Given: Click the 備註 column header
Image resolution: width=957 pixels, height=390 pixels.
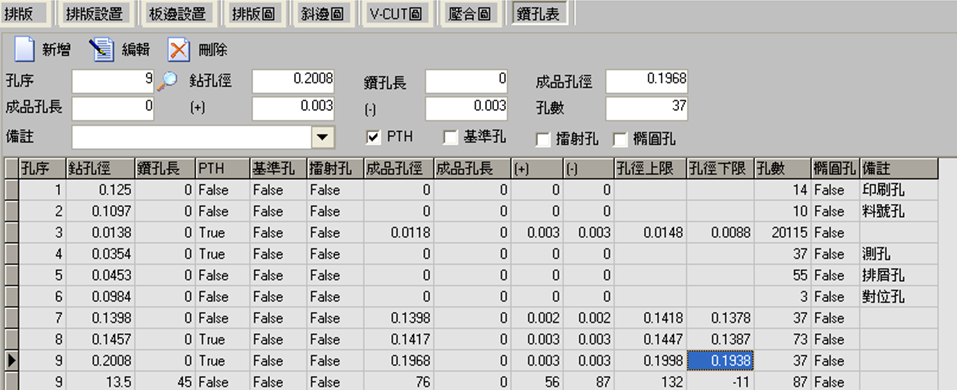Looking at the screenshot, I should [898, 168].
